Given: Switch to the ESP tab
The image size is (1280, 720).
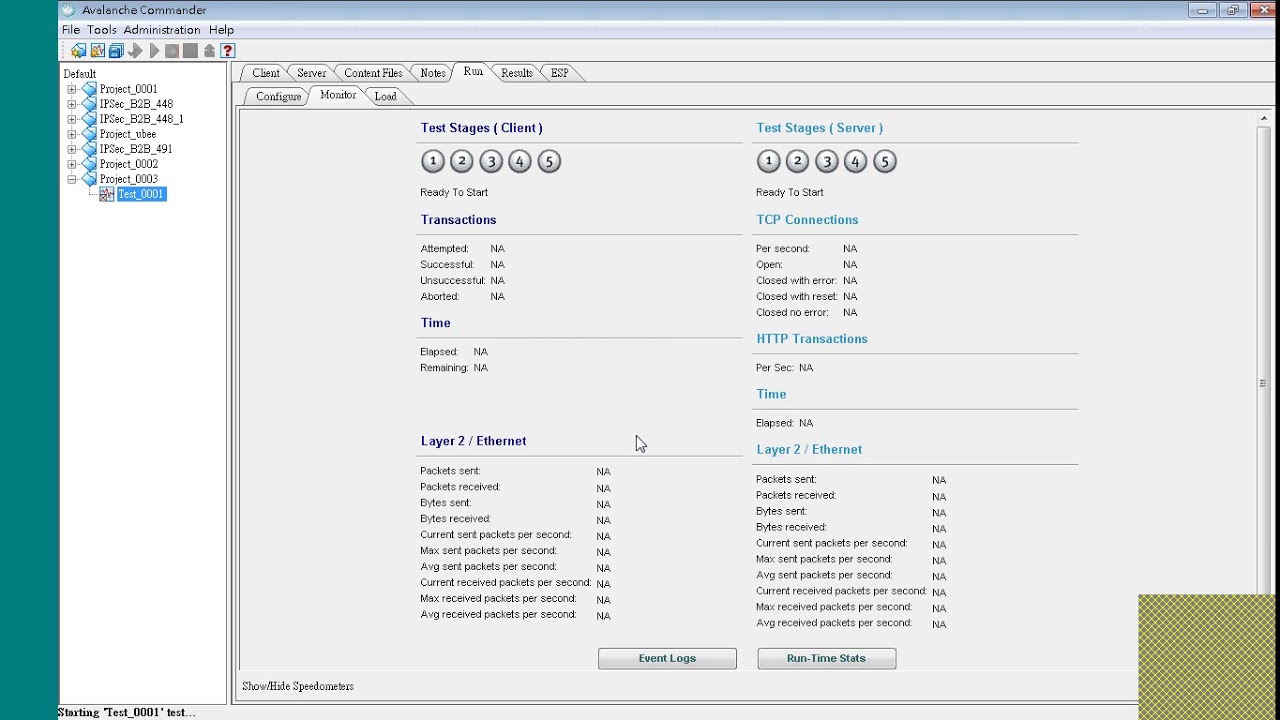Looking at the screenshot, I should pos(559,73).
